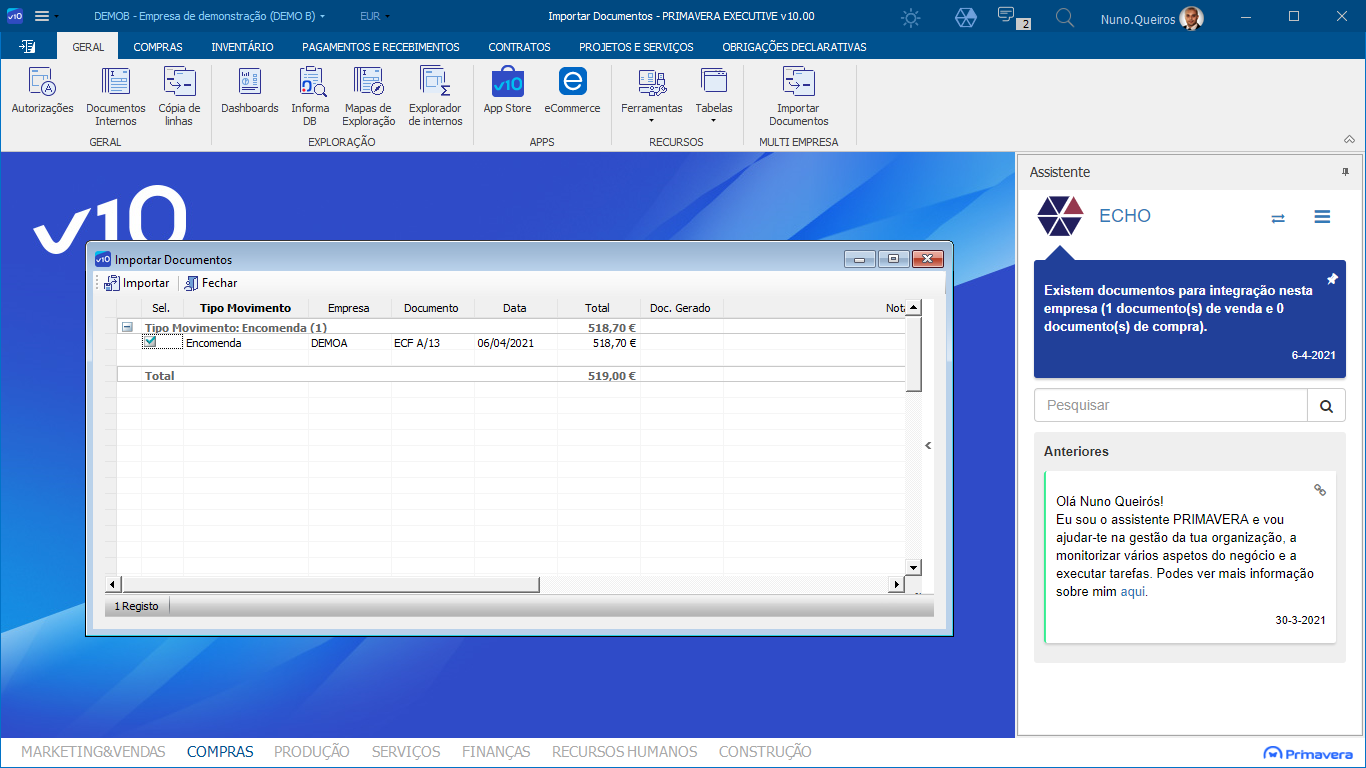Pin the Assistente panel
Image resolution: width=1366 pixels, height=768 pixels.
click(1345, 172)
